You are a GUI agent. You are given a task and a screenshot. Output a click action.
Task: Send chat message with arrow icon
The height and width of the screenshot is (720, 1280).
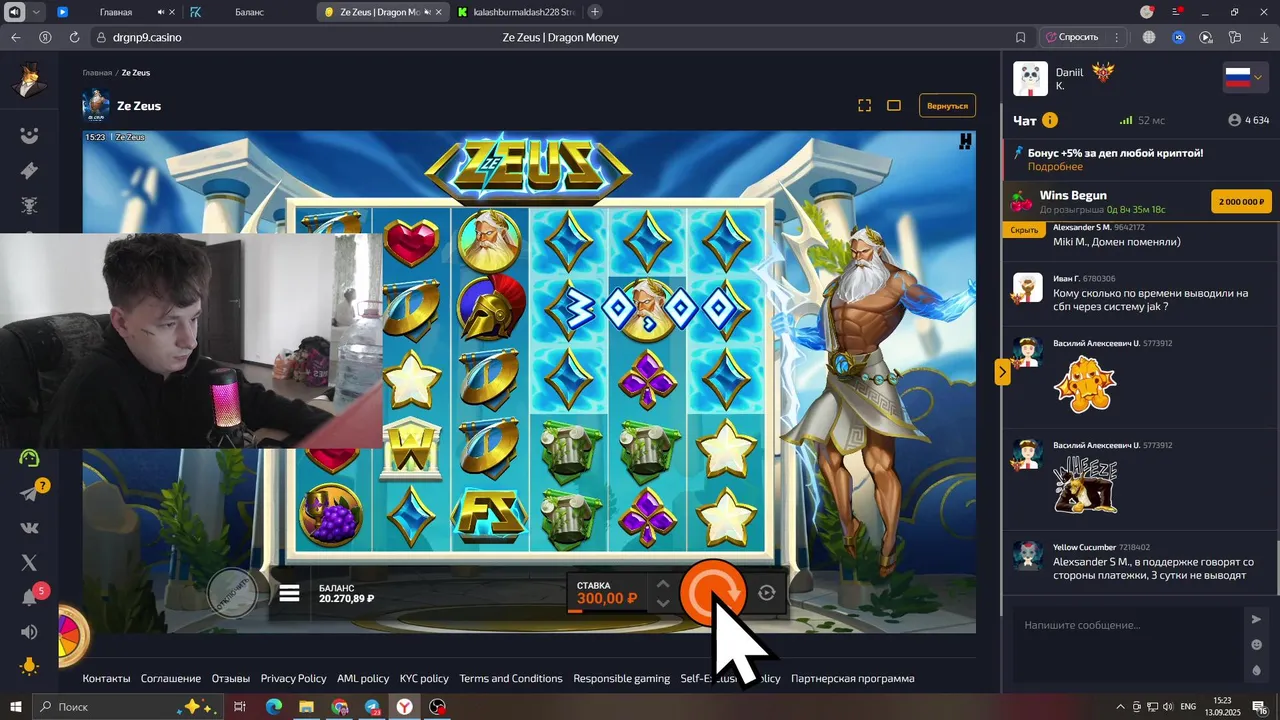tap(1256, 619)
